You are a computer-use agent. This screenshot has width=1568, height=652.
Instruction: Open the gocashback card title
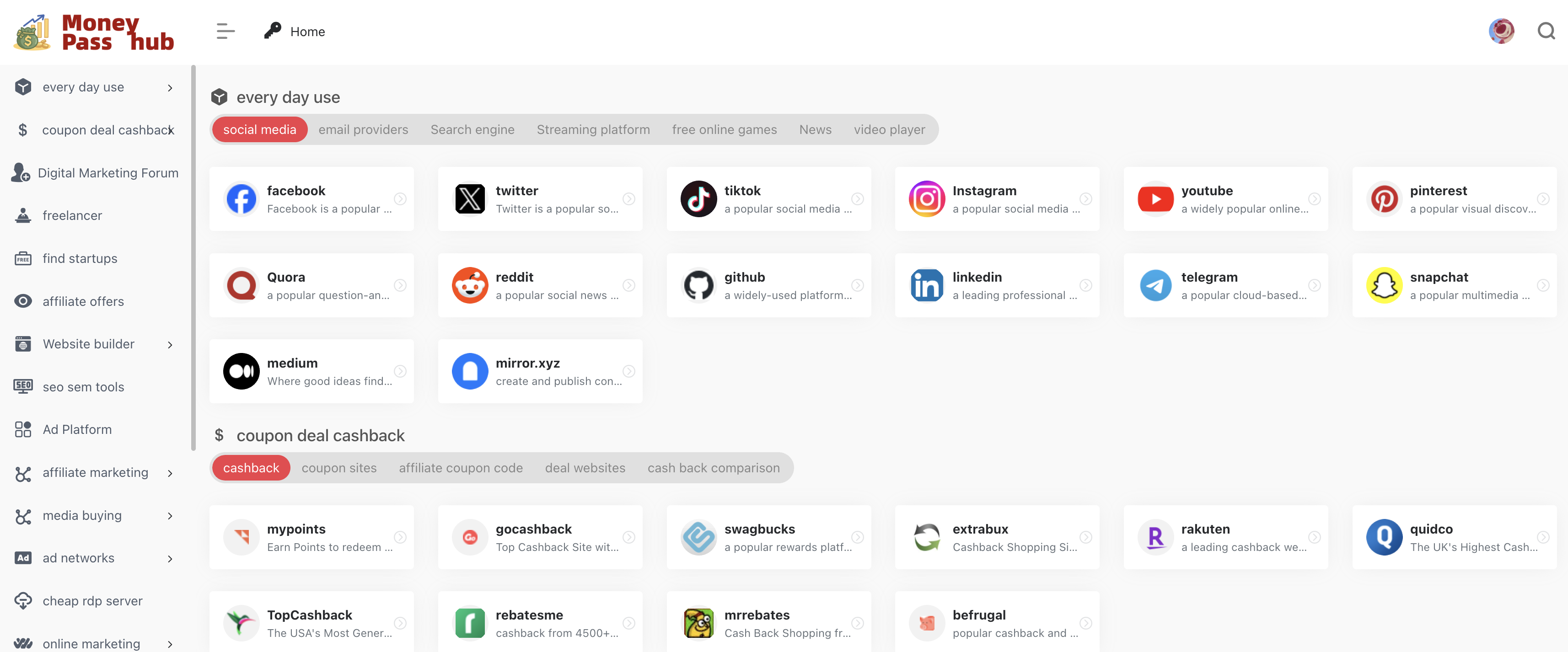[534, 529]
